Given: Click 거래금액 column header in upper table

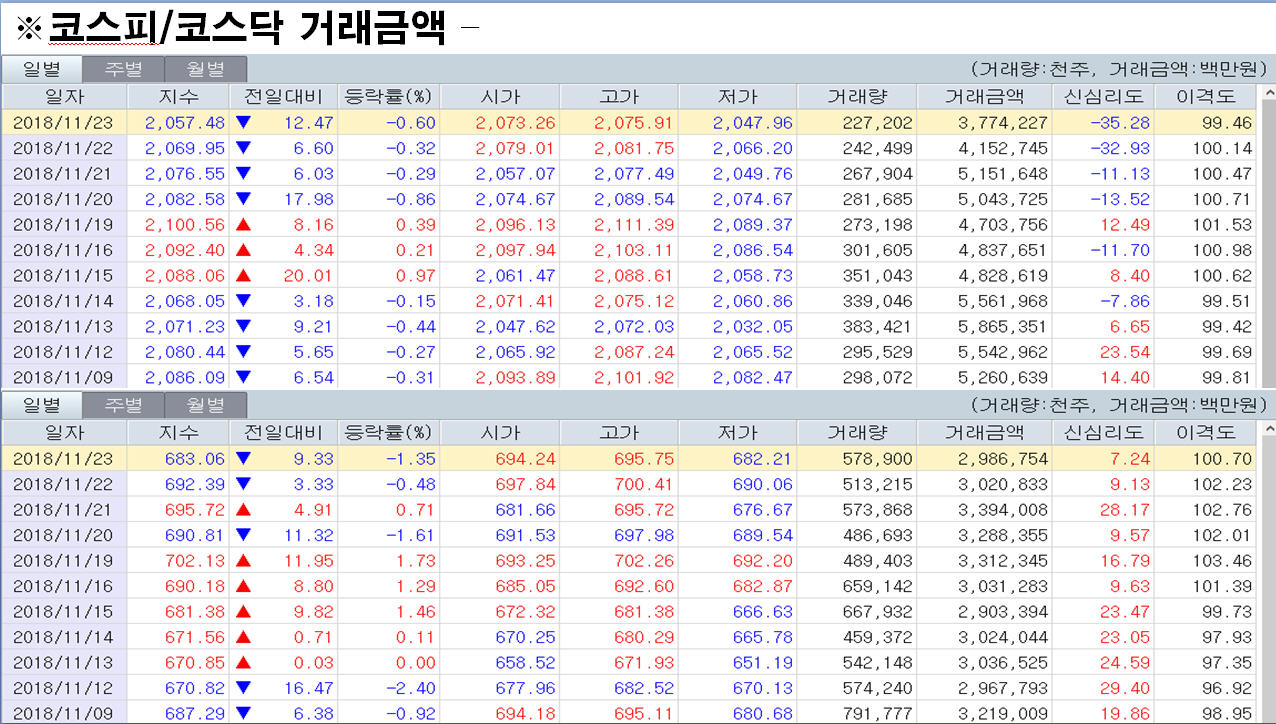Looking at the screenshot, I should pyautogui.click(x=985, y=97).
